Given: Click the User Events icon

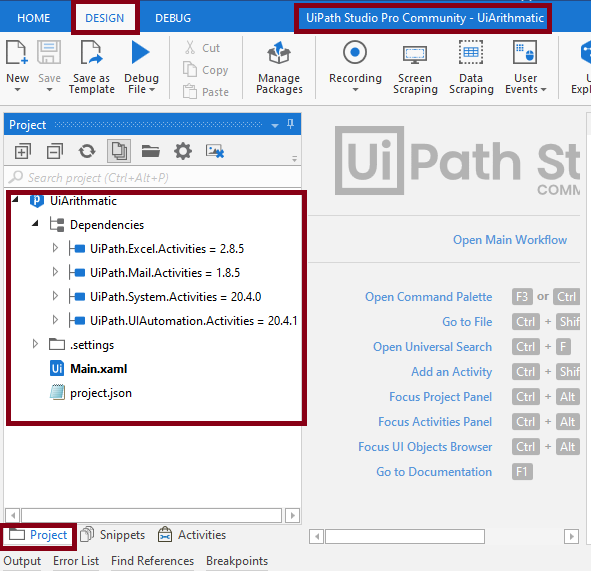Looking at the screenshot, I should click(x=525, y=52).
